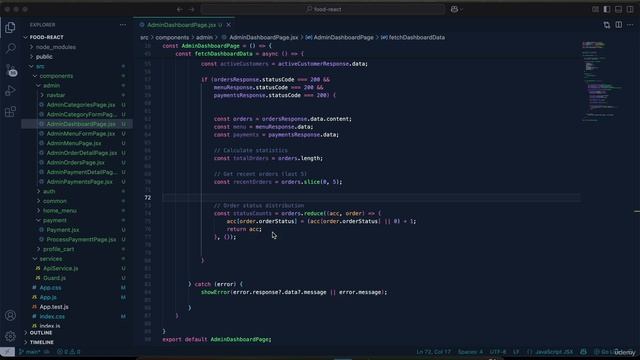Click the components breadcrumb segment
Viewport: 640px width, 360px height.
point(172,37)
